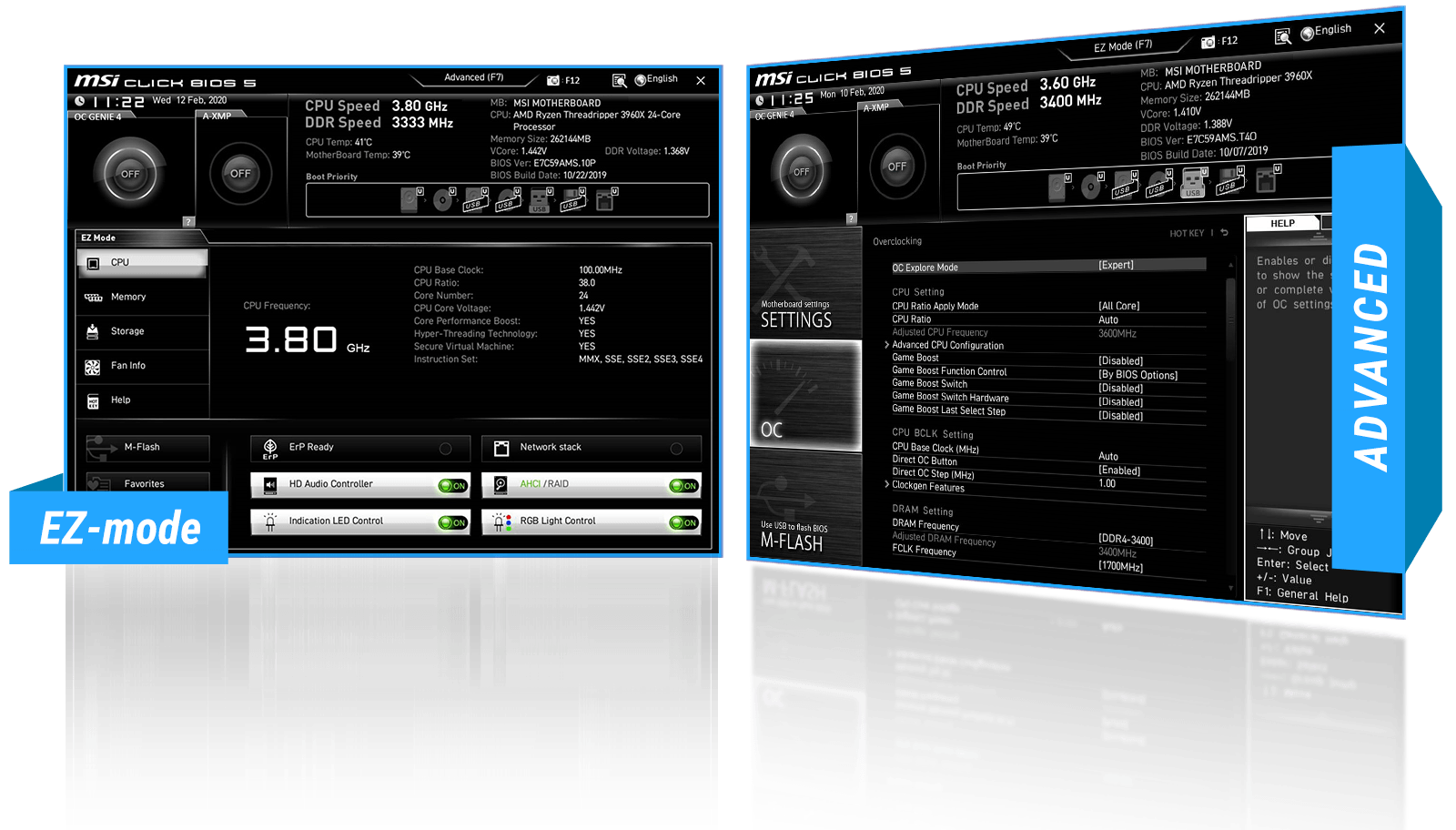Click the F12 screenshot camera icon in EZ-mode window
Viewport: 1456px width, 830px height.
552,80
